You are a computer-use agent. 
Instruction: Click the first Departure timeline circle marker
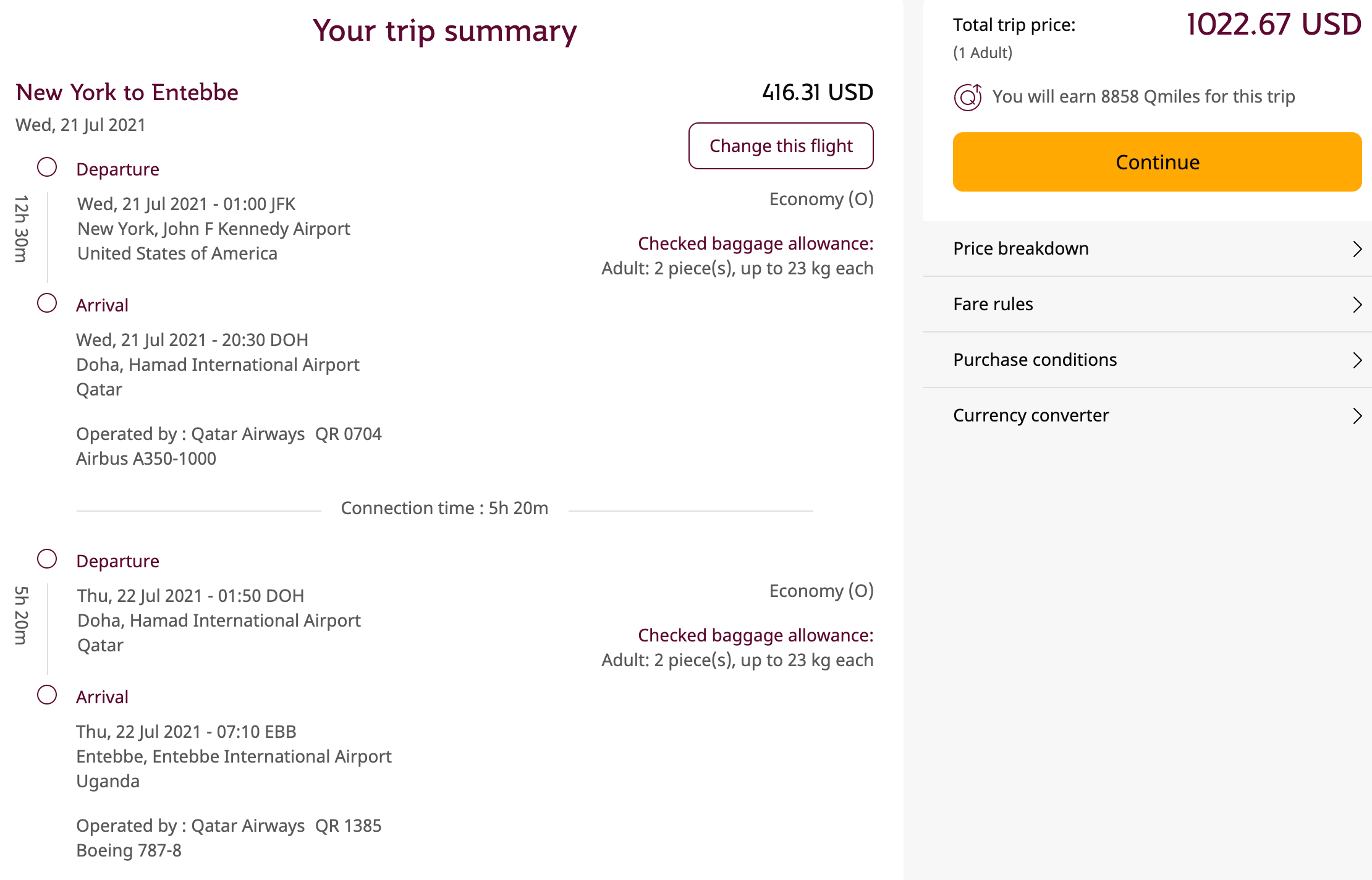(x=47, y=167)
